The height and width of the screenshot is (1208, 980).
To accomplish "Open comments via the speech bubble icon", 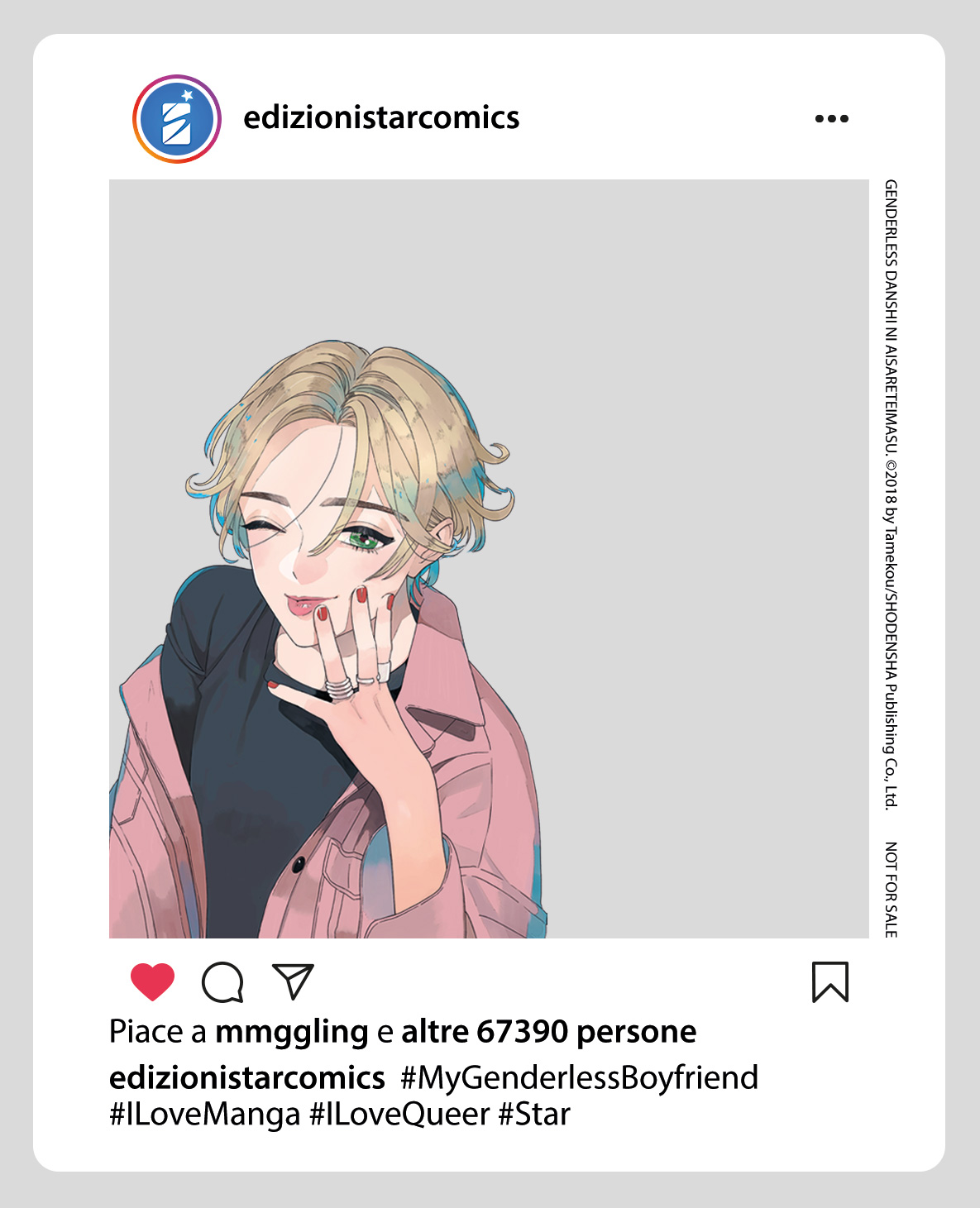I will (222, 982).
